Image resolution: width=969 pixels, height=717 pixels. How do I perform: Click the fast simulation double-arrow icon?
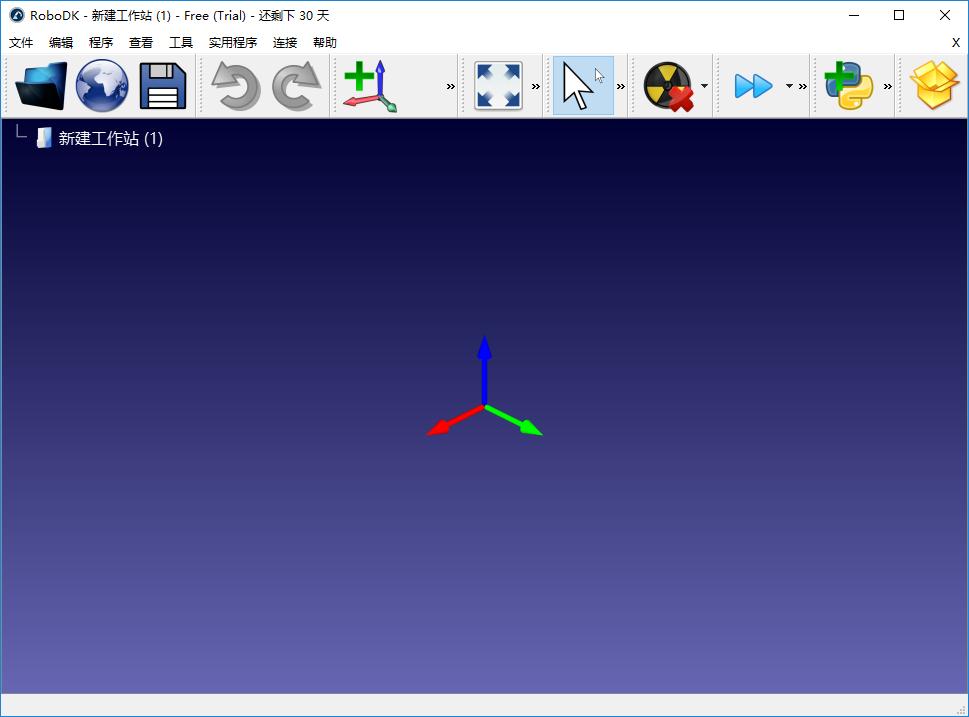(753, 86)
